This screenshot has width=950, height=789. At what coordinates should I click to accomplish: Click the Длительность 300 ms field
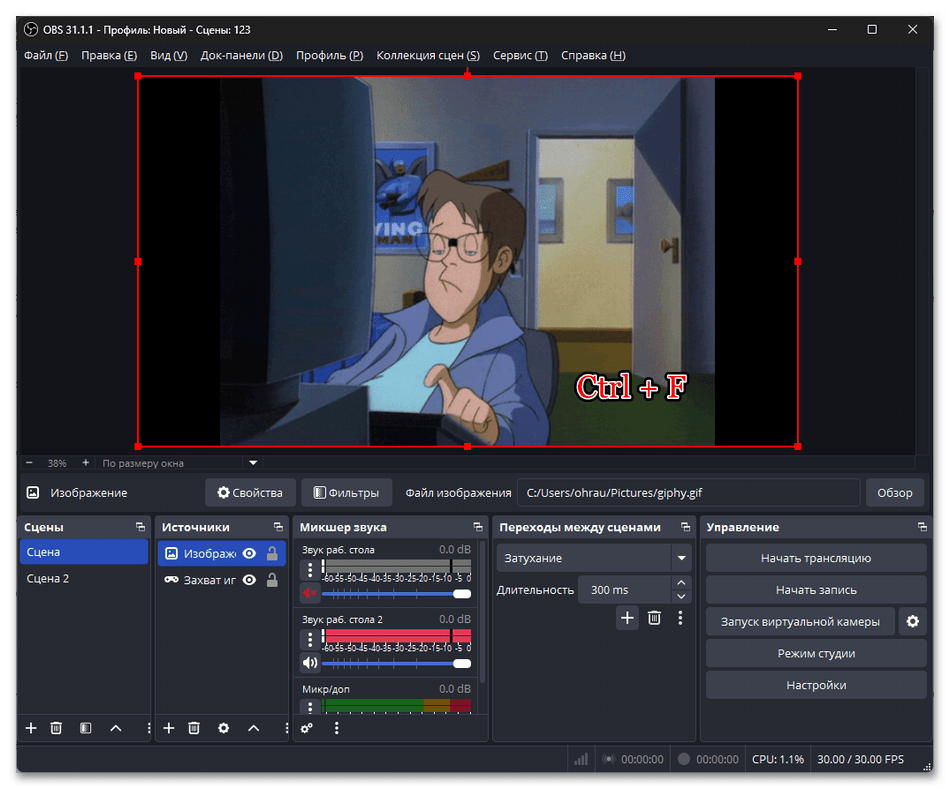tap(625, 590)
